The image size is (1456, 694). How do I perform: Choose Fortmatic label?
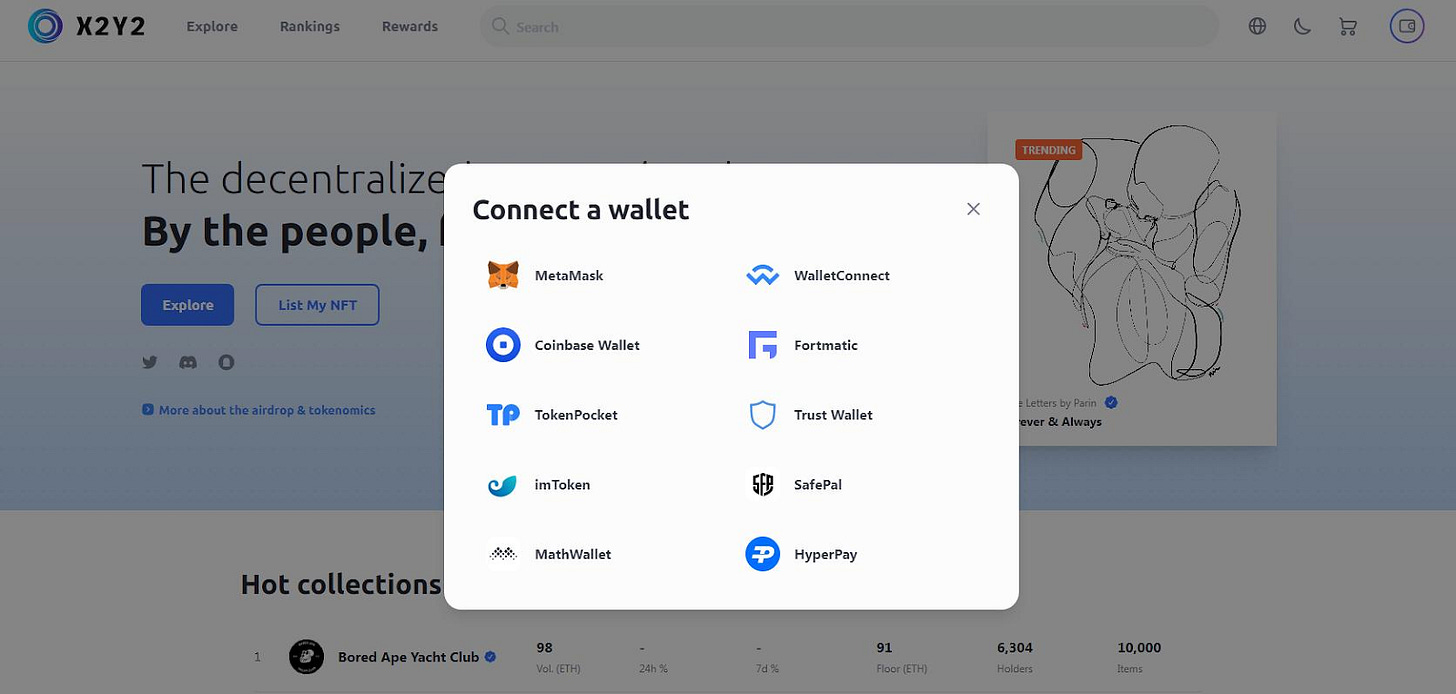coord(826,345)
